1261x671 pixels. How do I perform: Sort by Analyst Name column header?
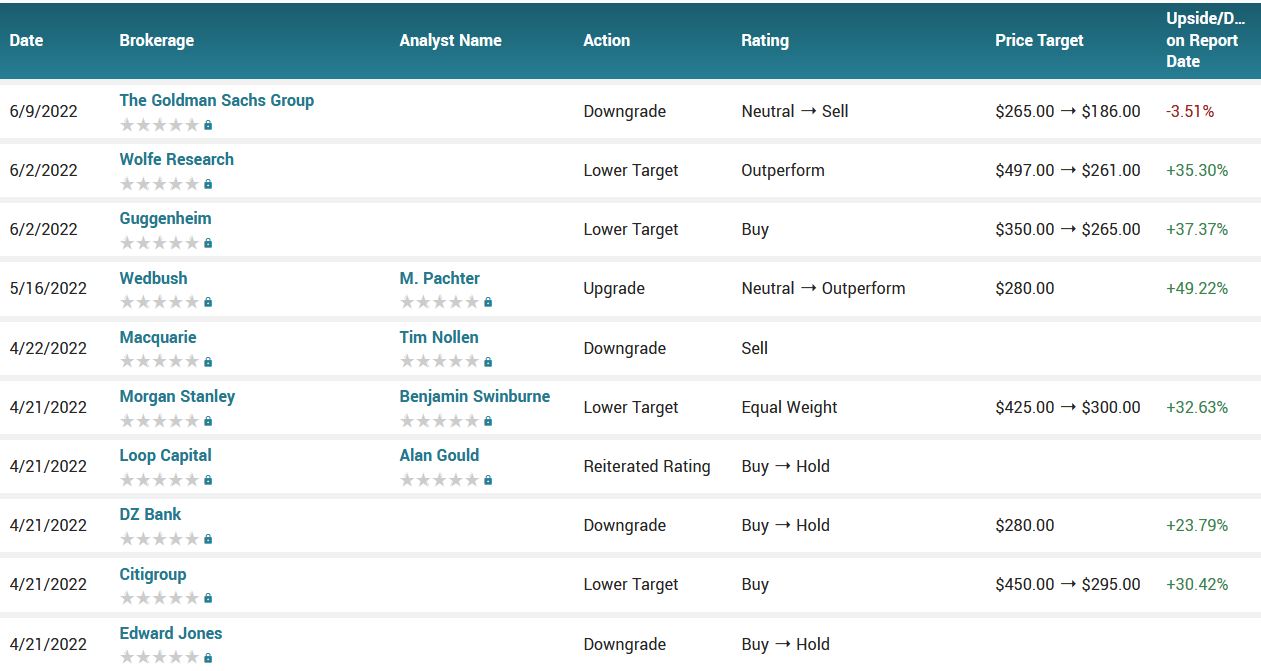[x=450, y=41]
